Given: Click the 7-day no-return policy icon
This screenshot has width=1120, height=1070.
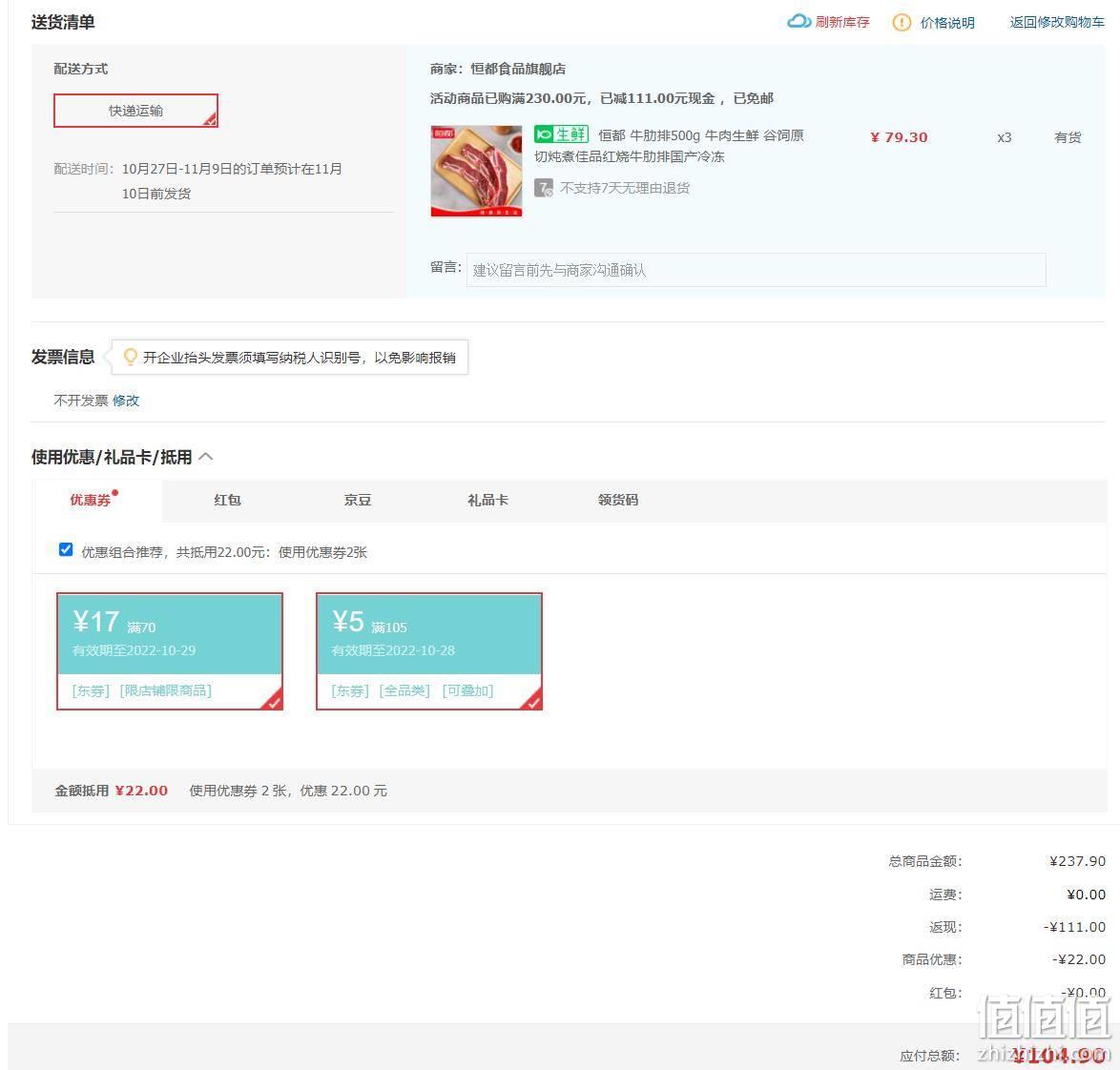Looking at the screenshot, I should click(x=544, y=188).
